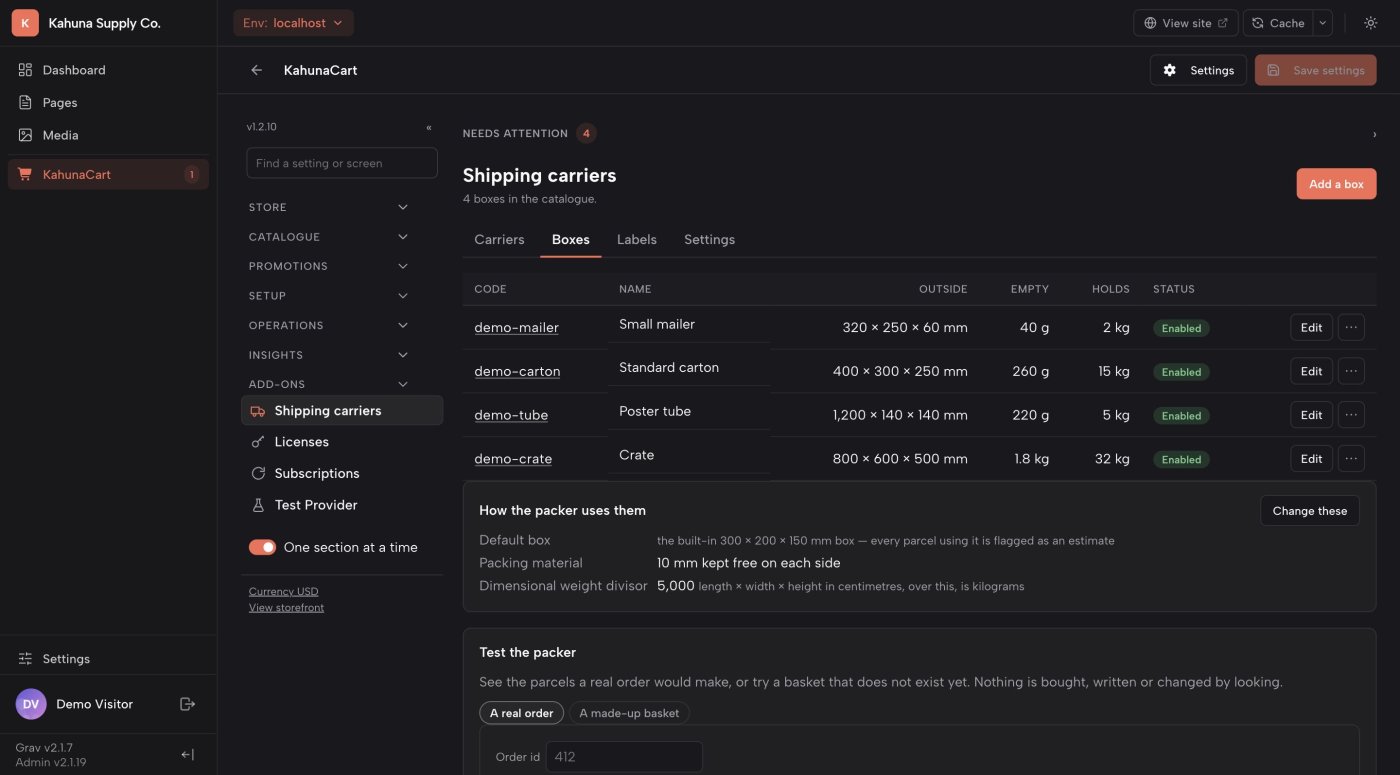Expand the CATALOGUE section
This screenshot has height=775, width=1400.
[x=329, y=237]
